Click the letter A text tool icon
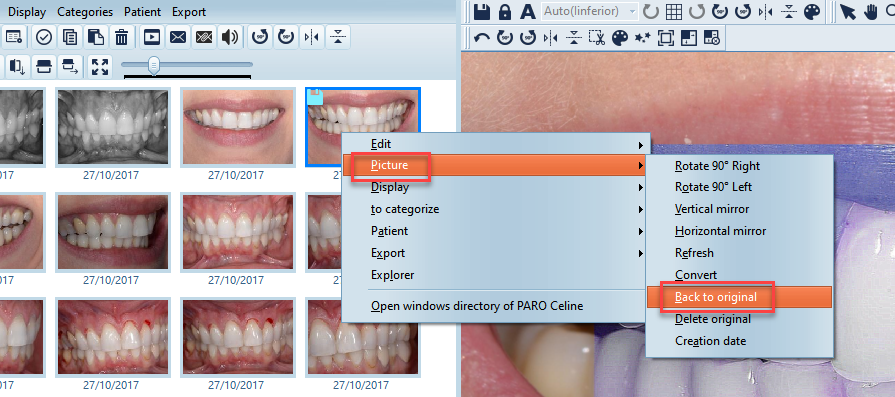This screenshot has width=895, height=397. [529, 11]
